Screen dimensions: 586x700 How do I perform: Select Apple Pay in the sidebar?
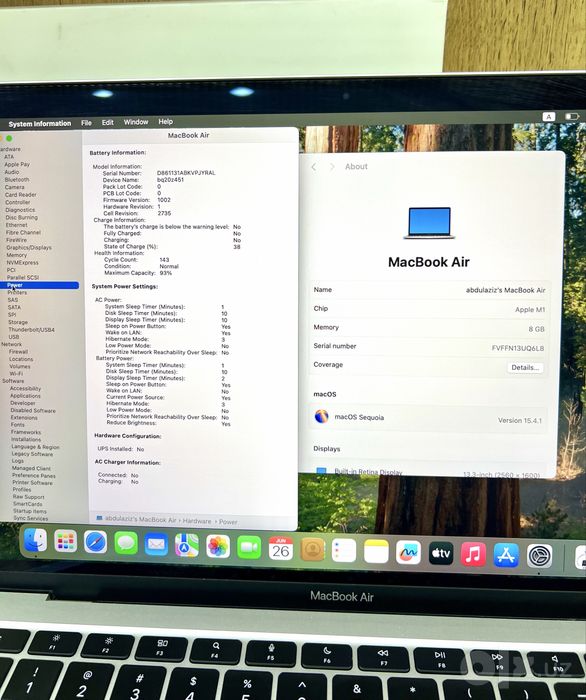click(x=17, y=164)
